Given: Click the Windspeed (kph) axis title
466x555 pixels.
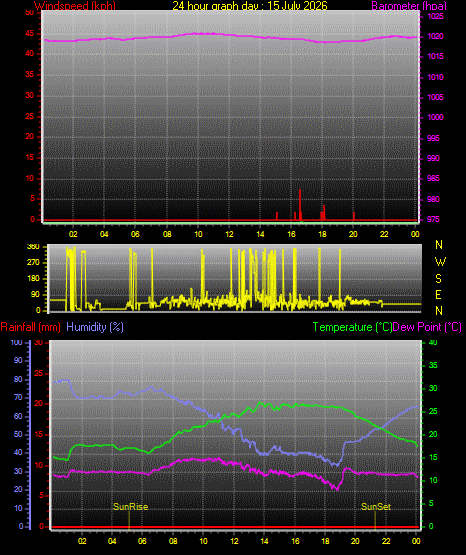Looking at the screenshot, I should pos(75,6).
